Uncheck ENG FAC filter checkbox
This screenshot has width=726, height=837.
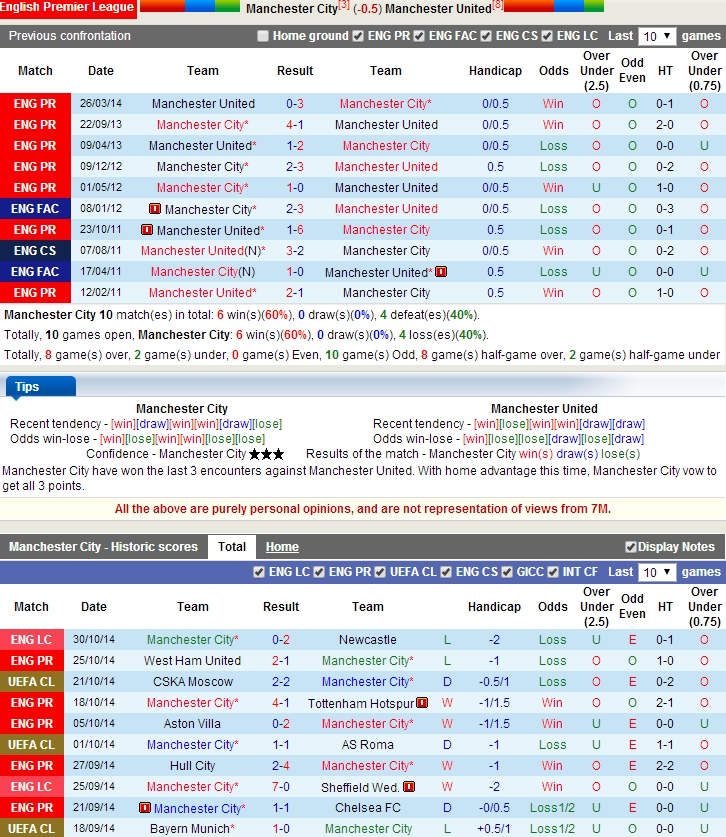419,36
